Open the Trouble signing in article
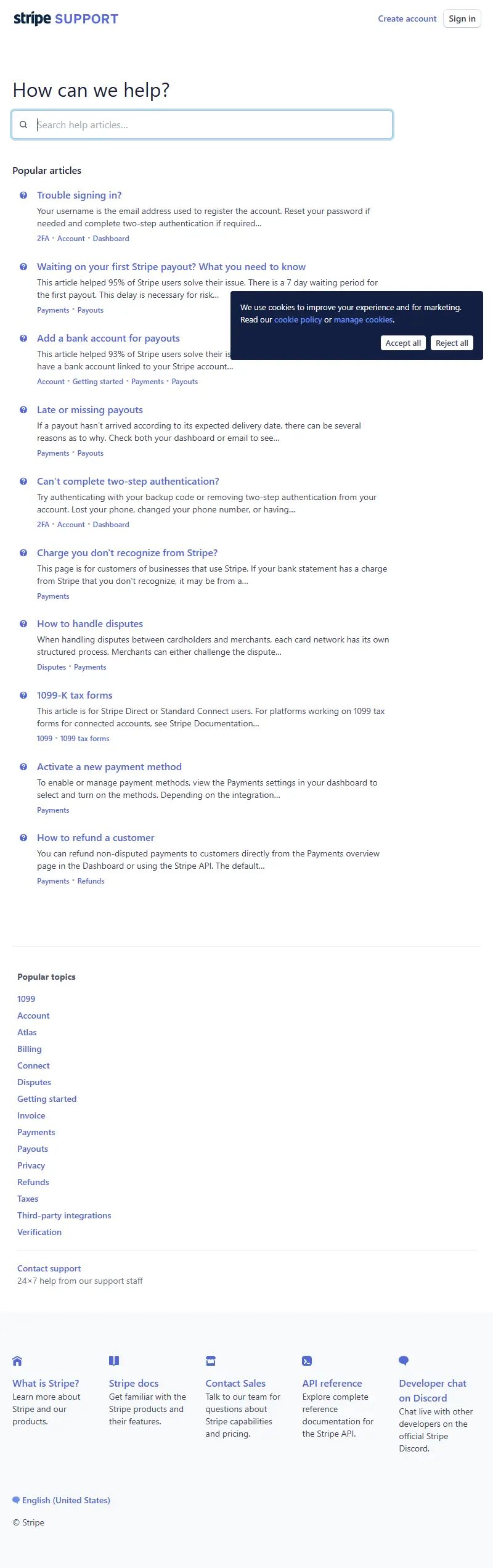This screenshot has width=493, height=1568. click(79, 195)
